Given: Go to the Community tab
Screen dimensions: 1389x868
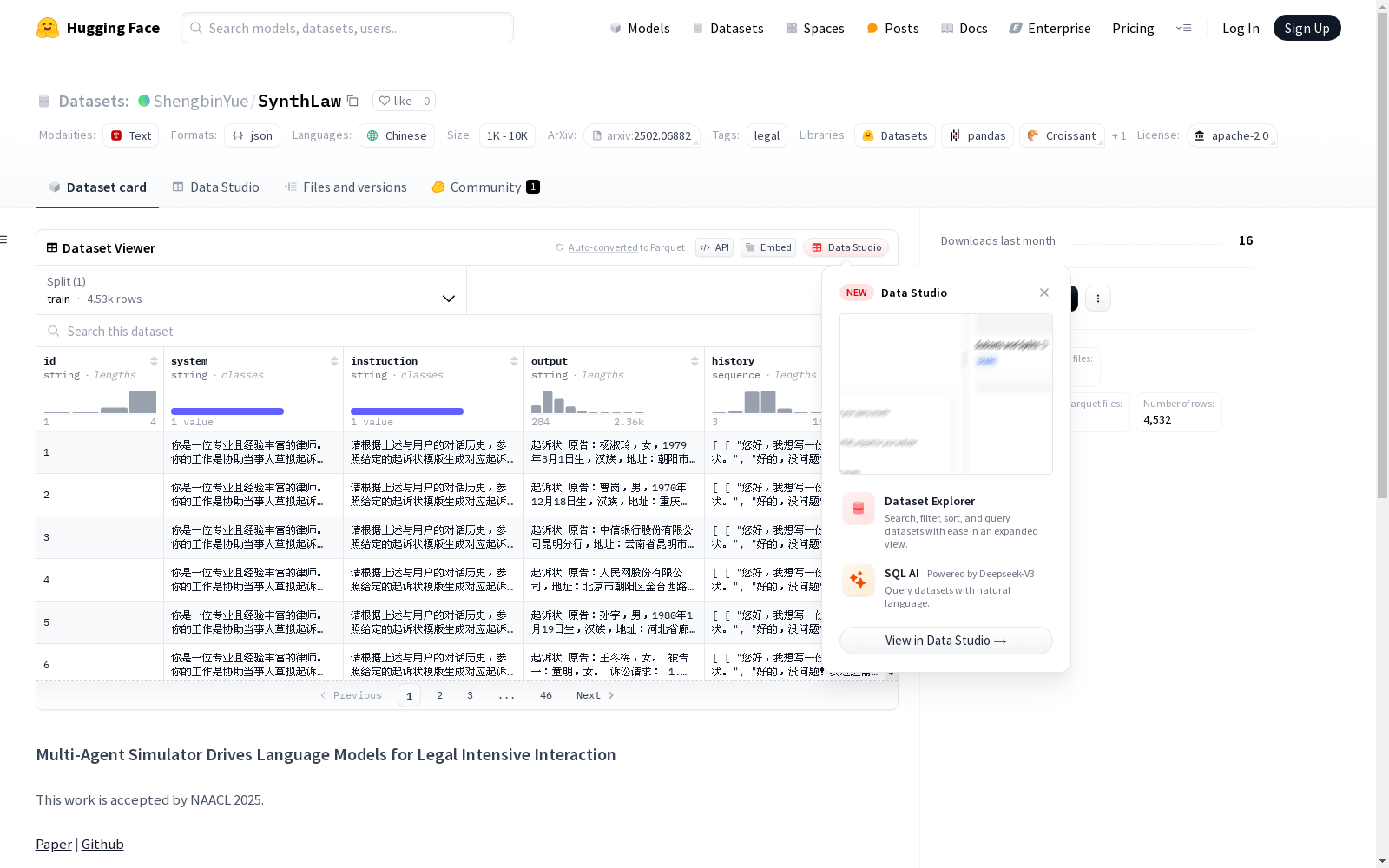Looking at the screenshot, I should pos(485,187).
